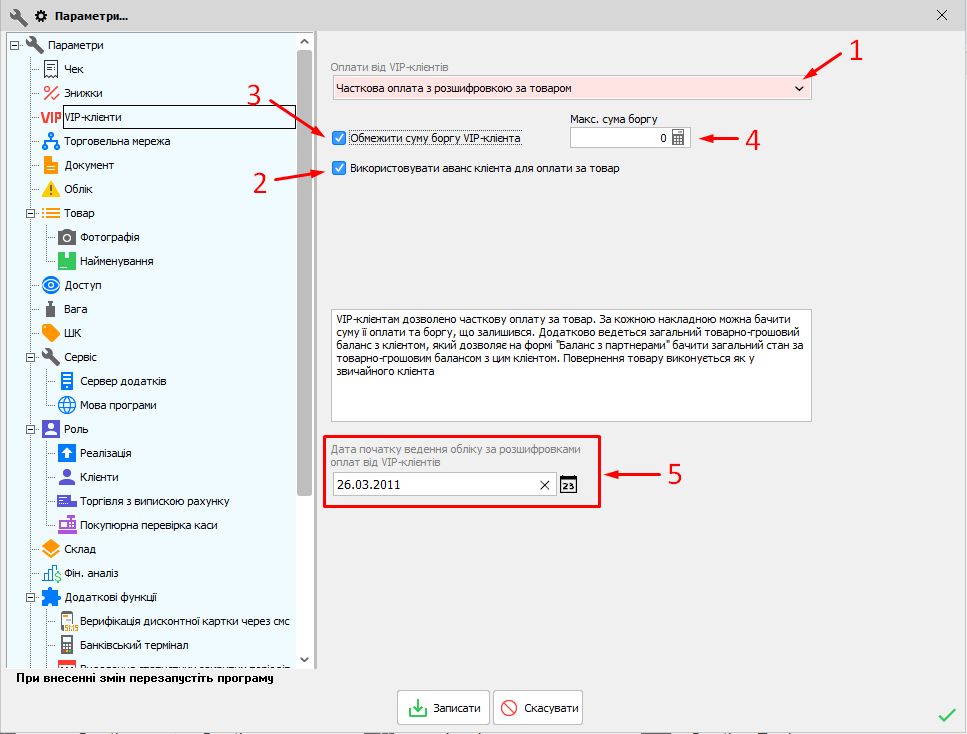This screenshot has width=967, height=734.
Task: Click the Доступ eye icon in tree
Action: pyautogui.click(x=51, y=285)
